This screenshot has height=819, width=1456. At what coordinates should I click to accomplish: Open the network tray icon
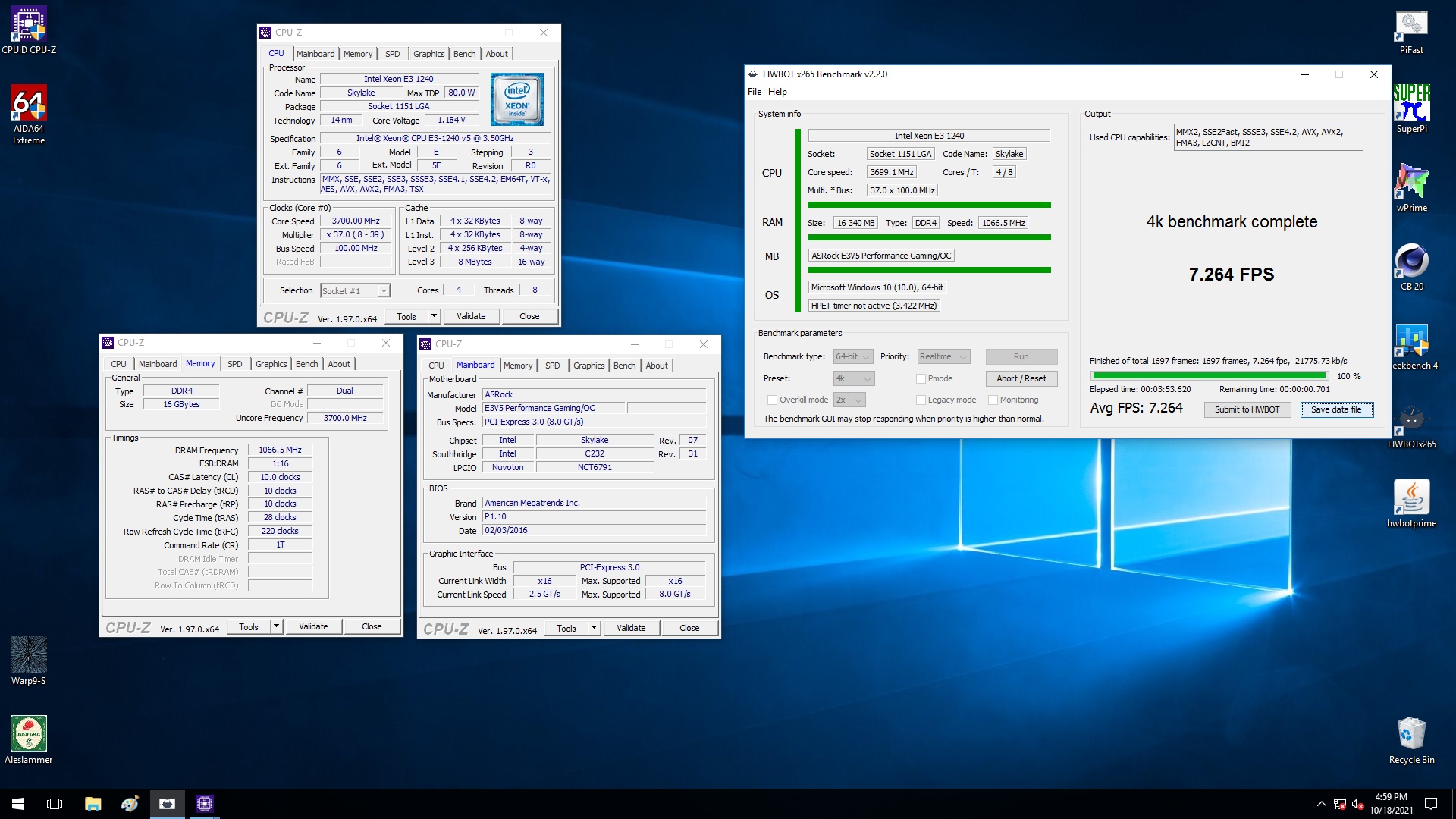click(x=1340, y=804)
